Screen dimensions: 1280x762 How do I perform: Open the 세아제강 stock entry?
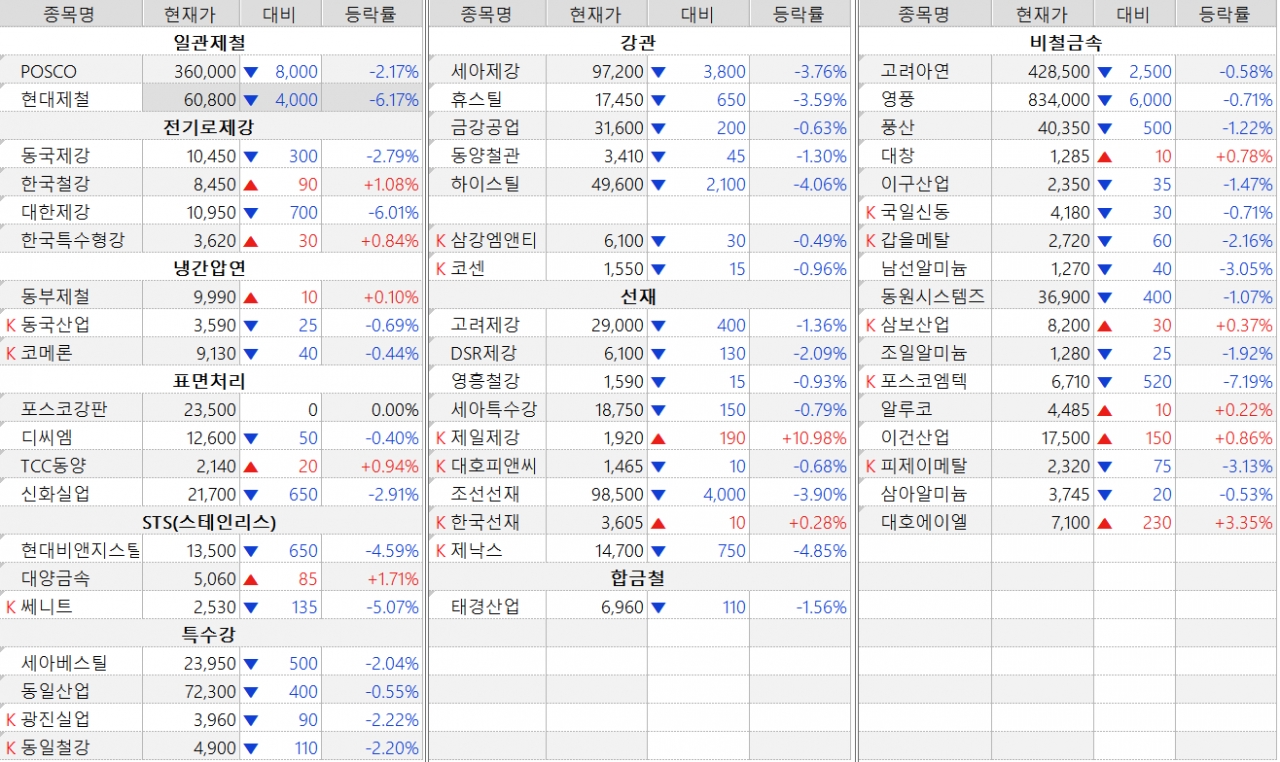[x=485, y=72]
